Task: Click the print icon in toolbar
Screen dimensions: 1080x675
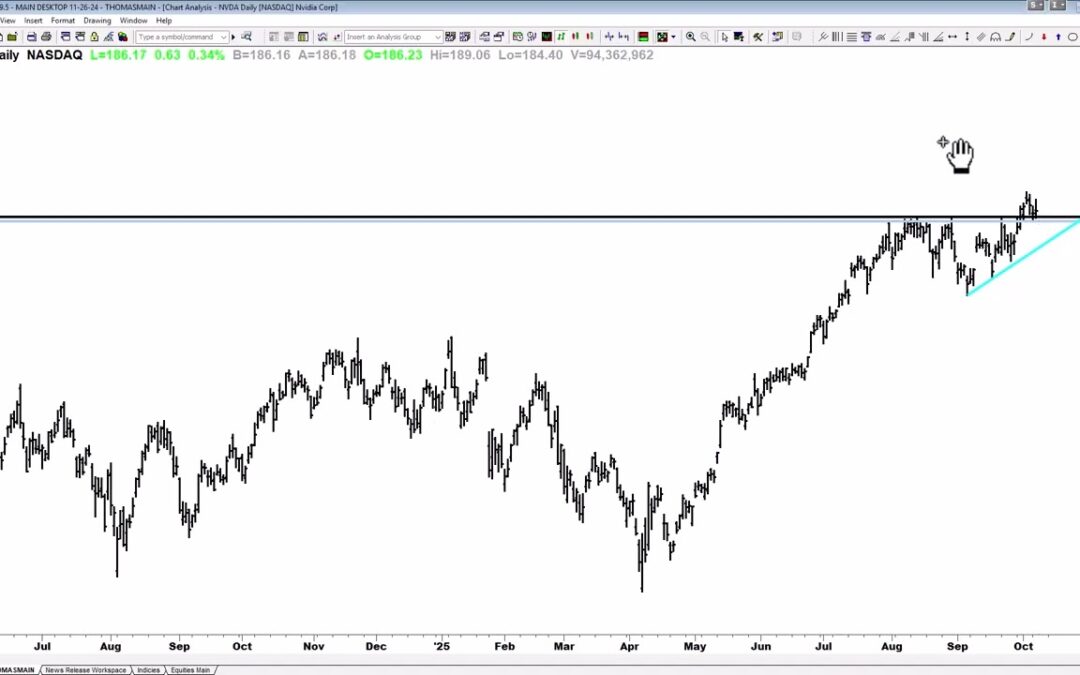Action: [32, 37]
